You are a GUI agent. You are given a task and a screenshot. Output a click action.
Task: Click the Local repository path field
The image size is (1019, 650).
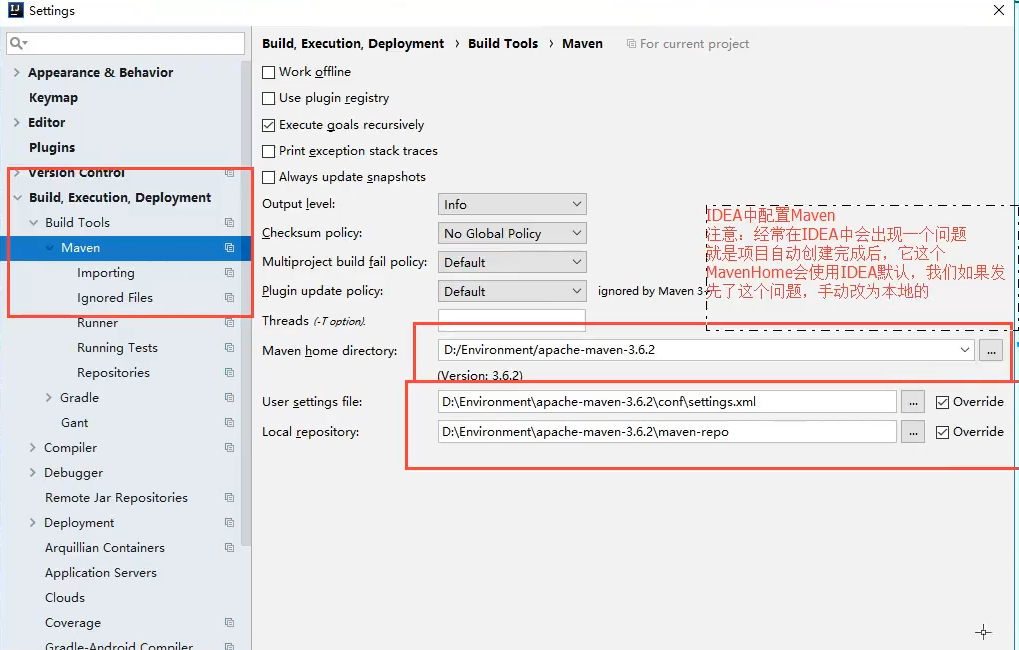point(667,432)
